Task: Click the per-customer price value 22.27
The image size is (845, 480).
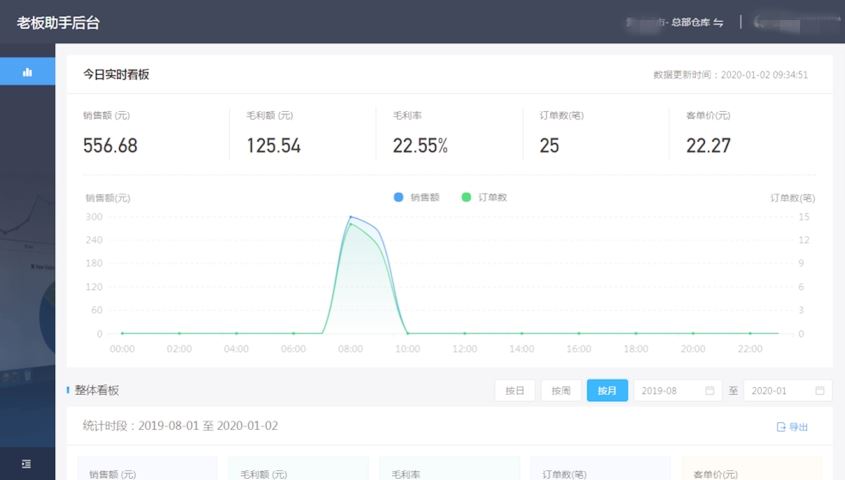Action: click(x=708, y=145)
